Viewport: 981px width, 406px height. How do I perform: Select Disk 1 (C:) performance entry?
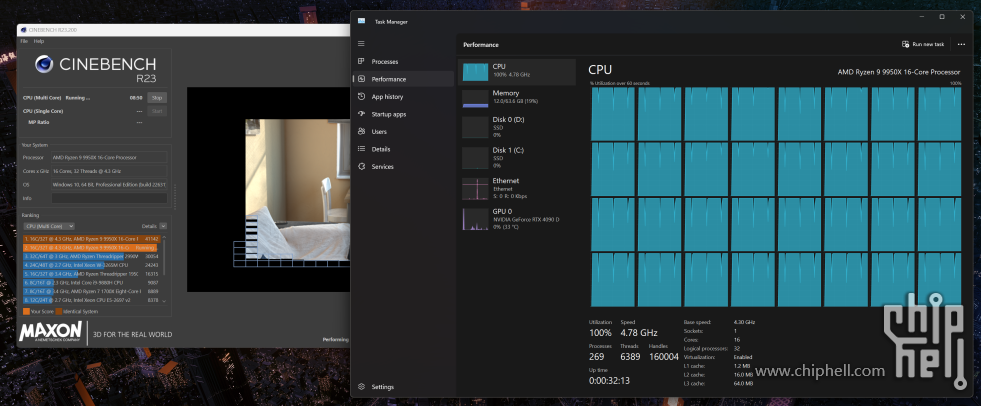coord(517,157)
